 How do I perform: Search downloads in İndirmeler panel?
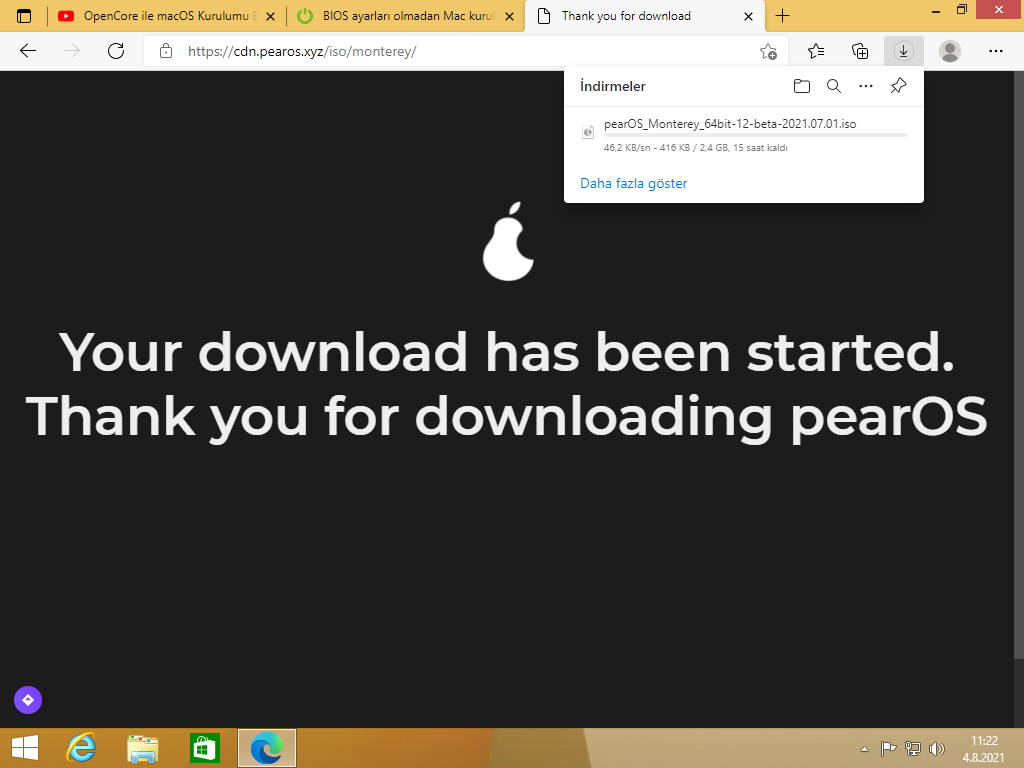point(834,86)
